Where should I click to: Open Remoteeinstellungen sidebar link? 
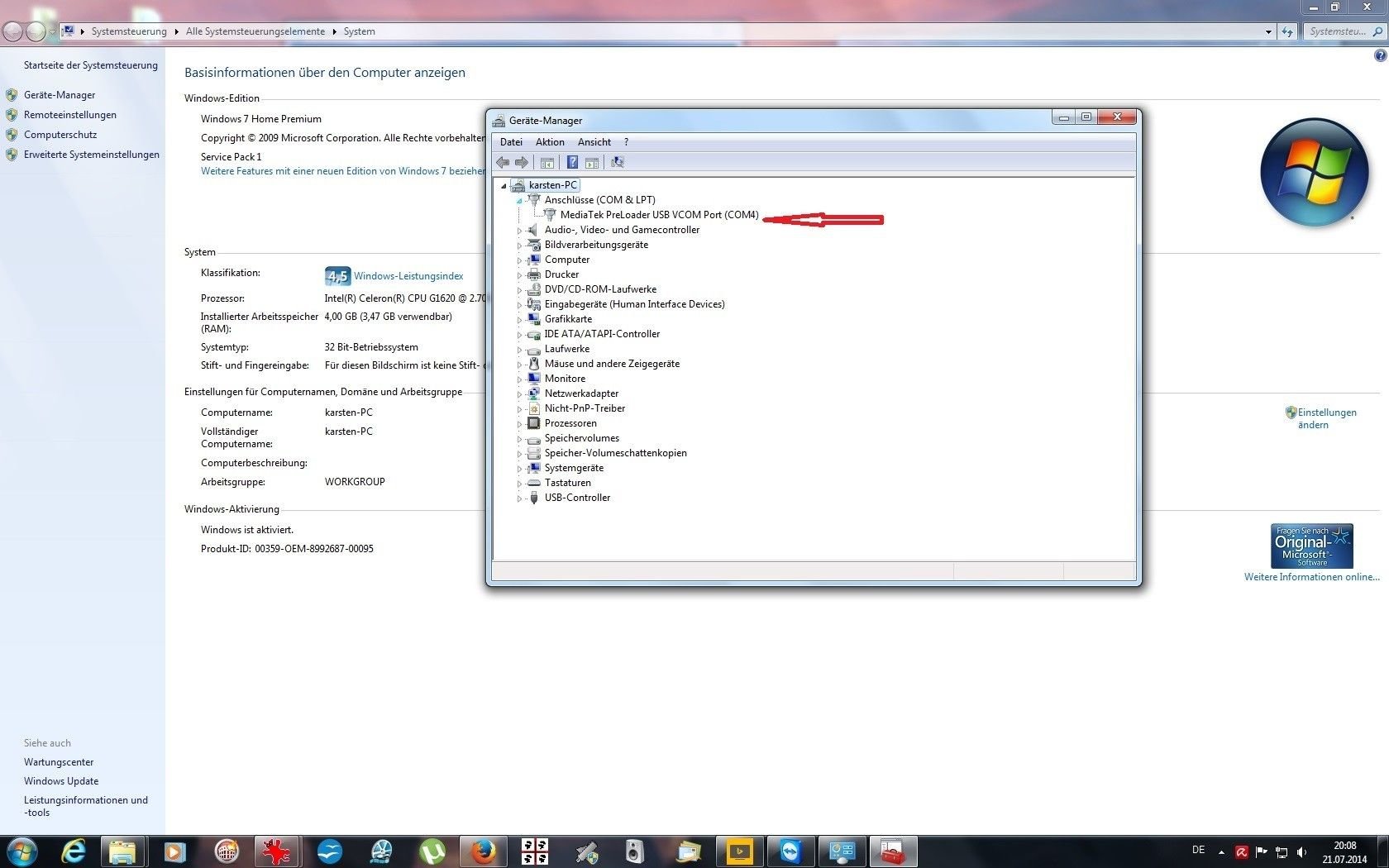click(70, 115)
